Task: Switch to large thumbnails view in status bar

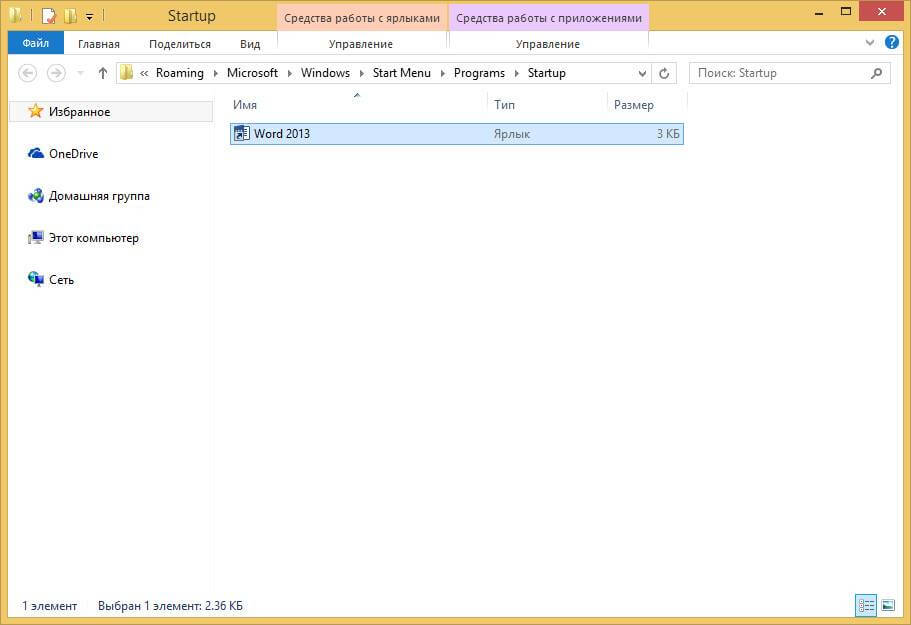Action: (887, 605)
